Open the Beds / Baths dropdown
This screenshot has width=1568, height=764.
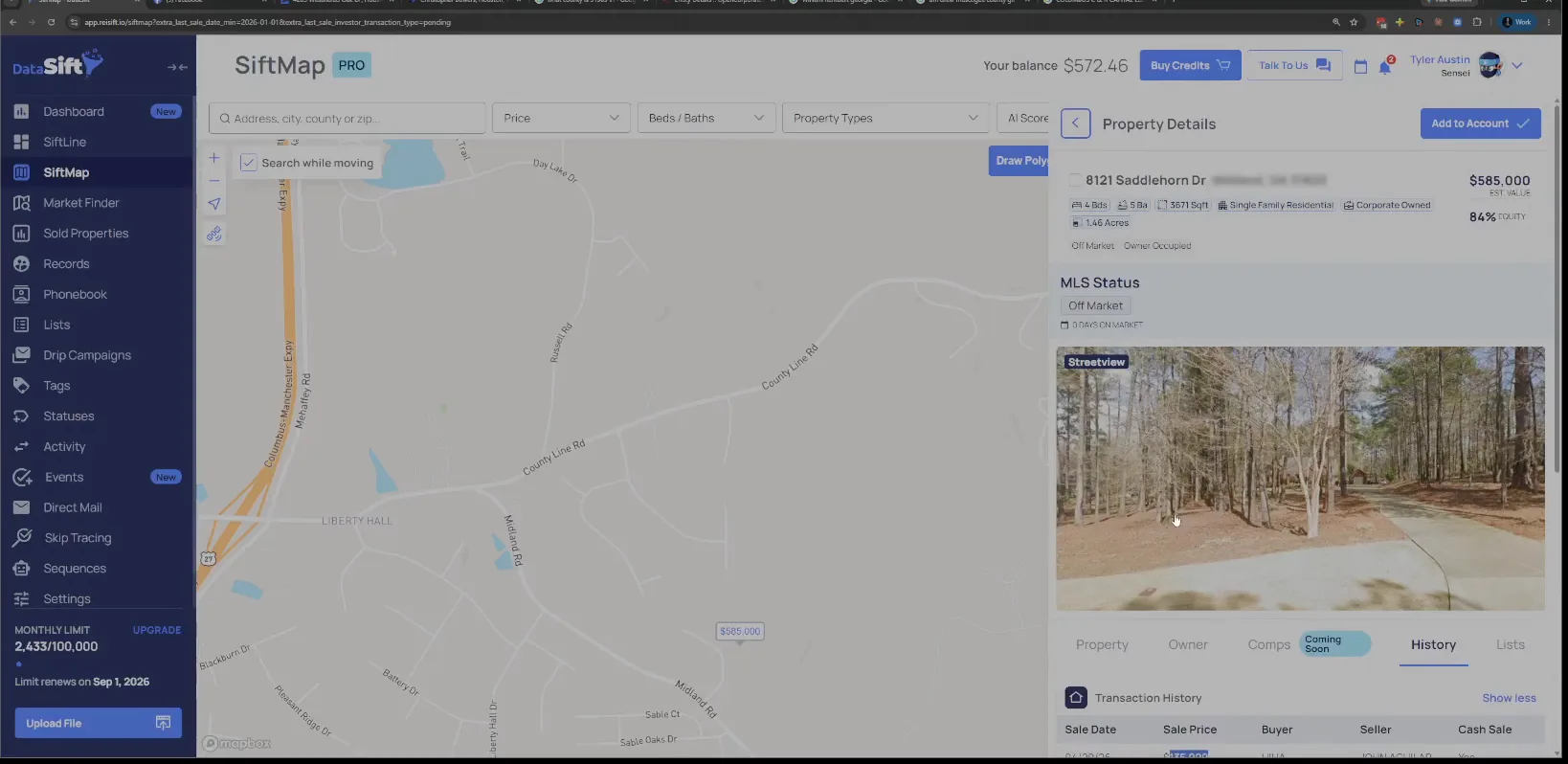(706, 118)
